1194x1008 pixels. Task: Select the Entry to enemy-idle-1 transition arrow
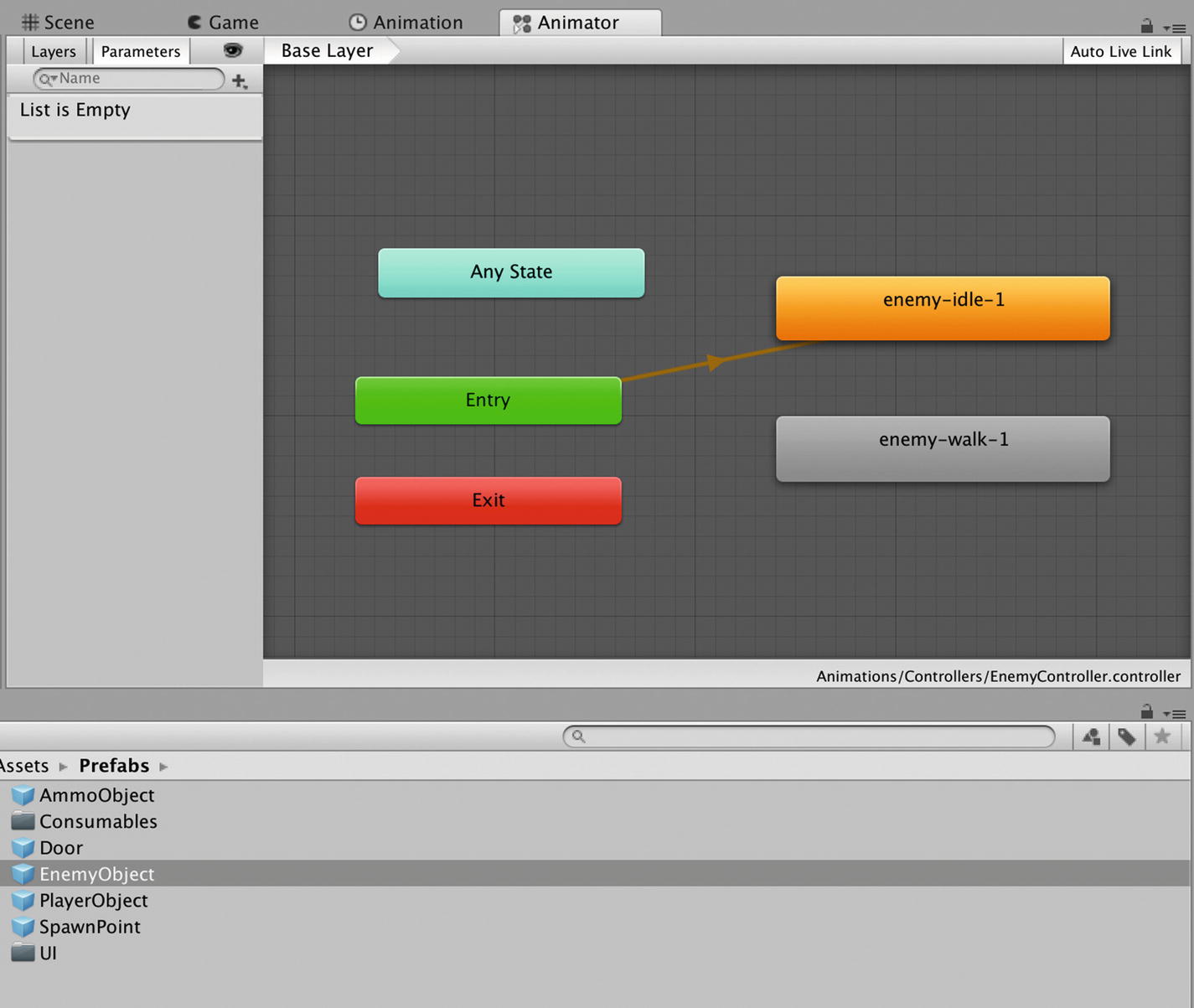click(x=715, y=362)
